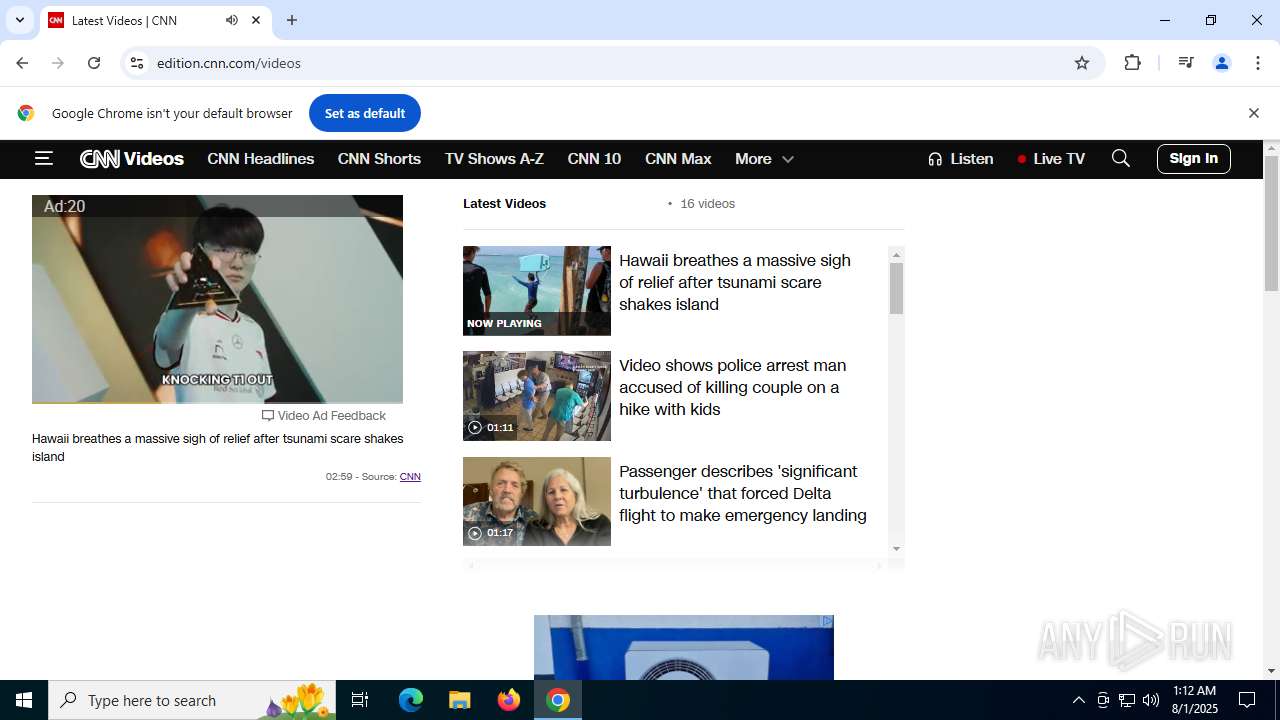Reload the page

[x=94, y=63]
